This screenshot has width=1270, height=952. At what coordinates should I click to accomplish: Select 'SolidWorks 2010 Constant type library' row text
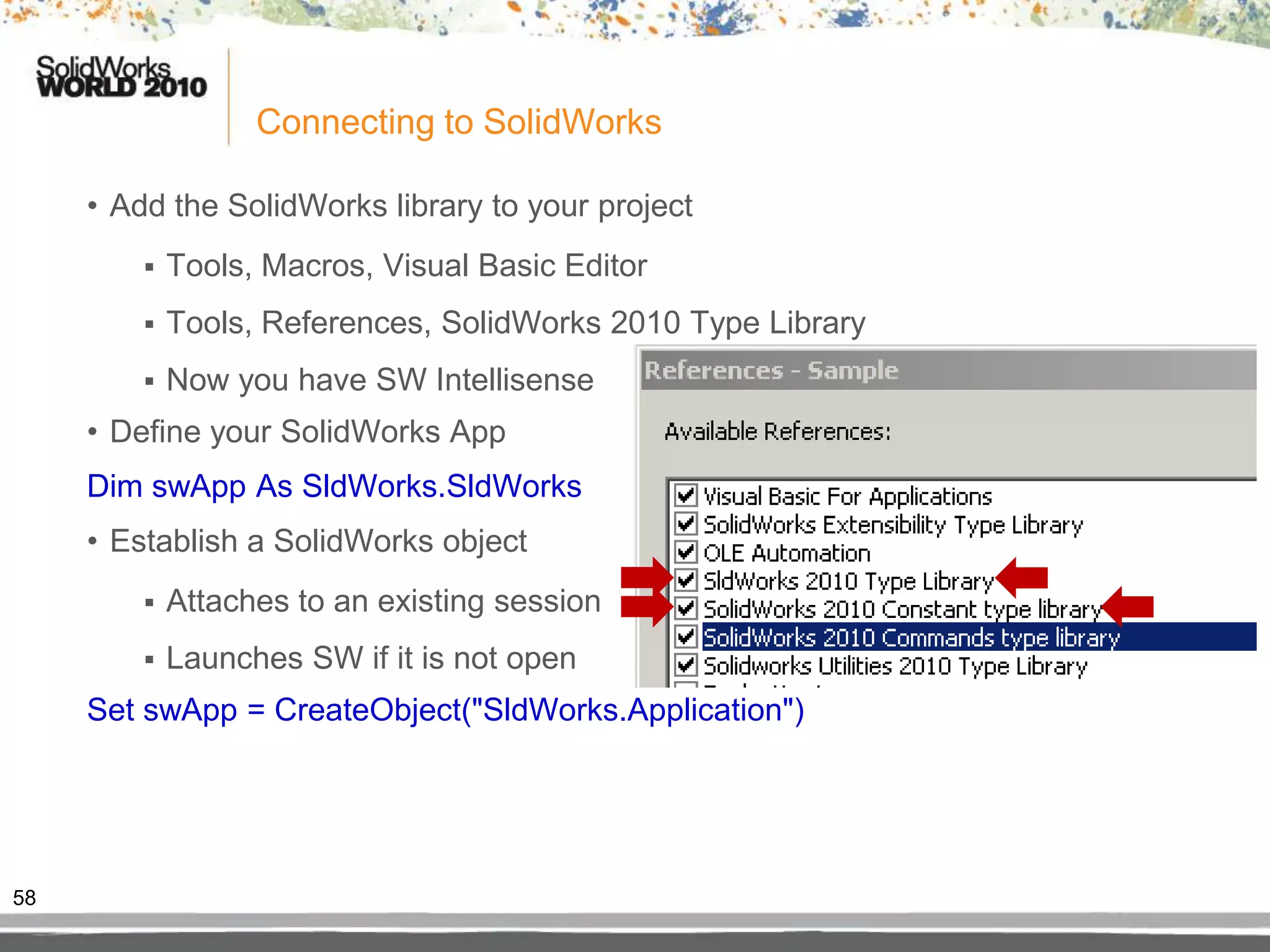[902, 609]
